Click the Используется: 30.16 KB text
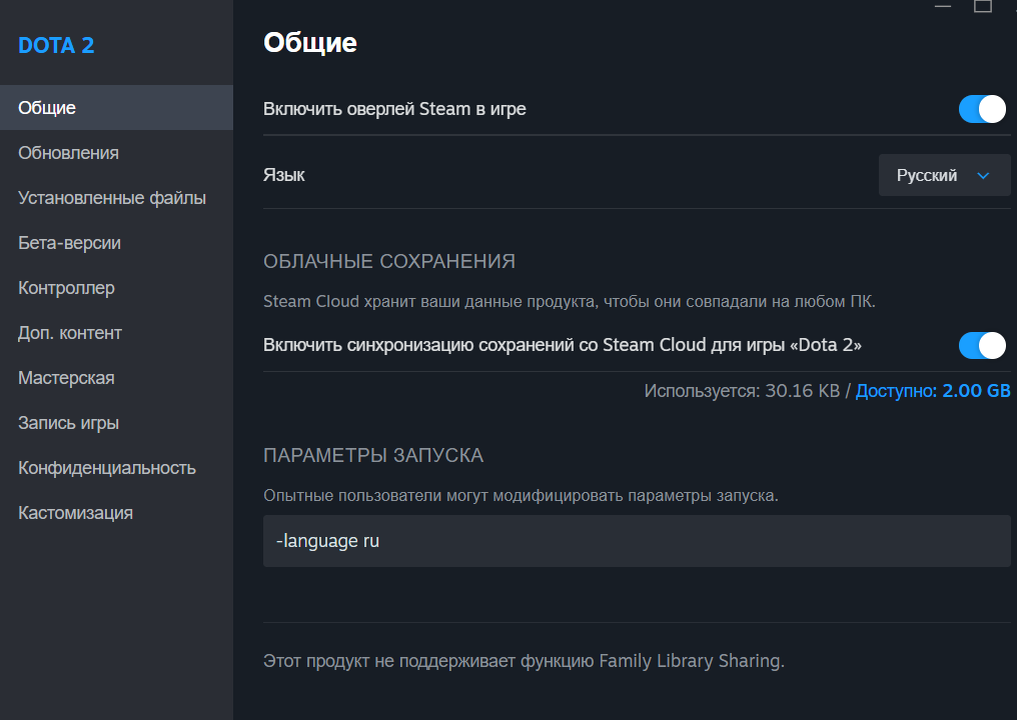The height and width of the screenshot is (720, 1017). tap(742, 391)
